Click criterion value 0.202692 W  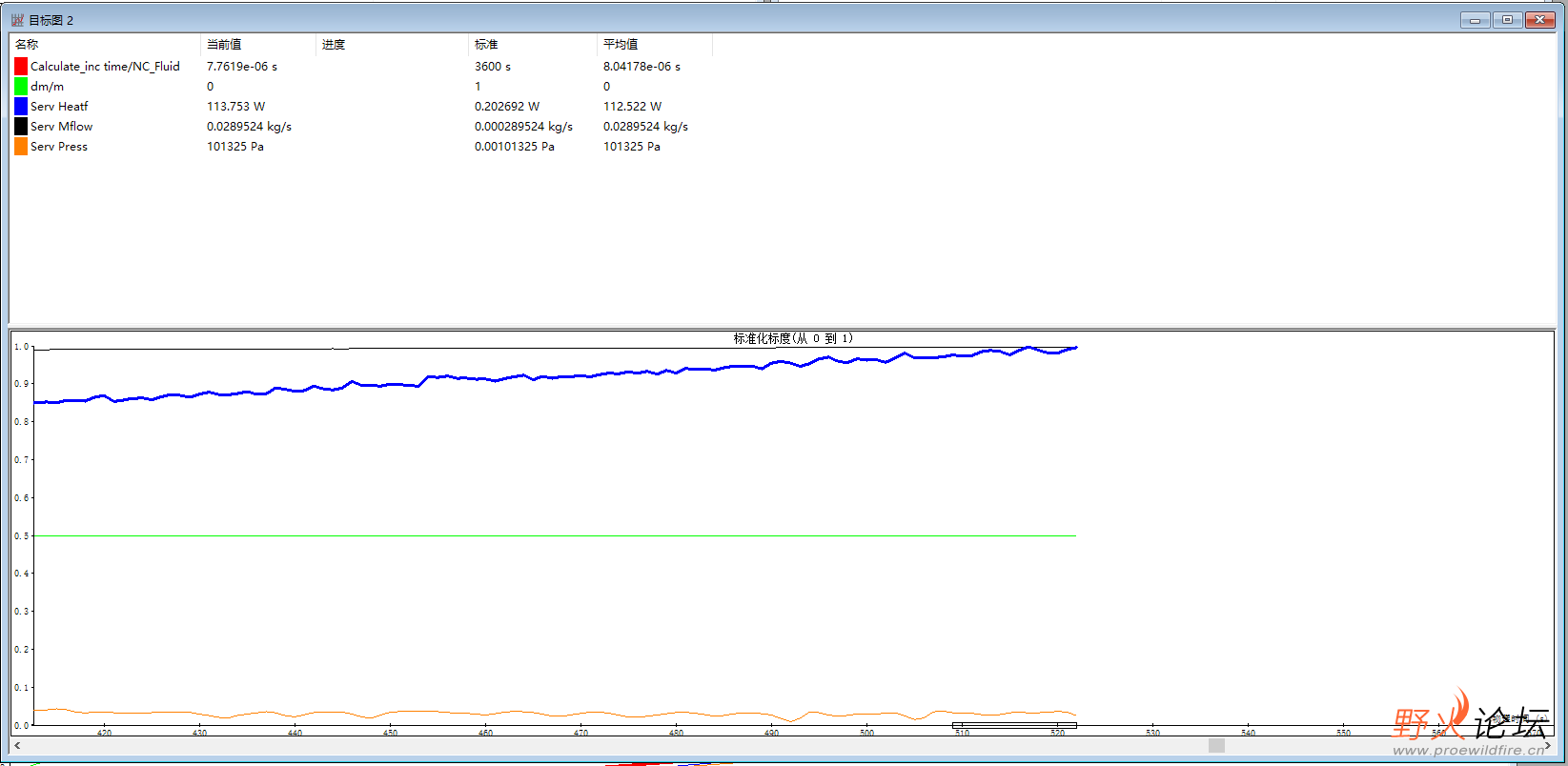click(507, 107)
